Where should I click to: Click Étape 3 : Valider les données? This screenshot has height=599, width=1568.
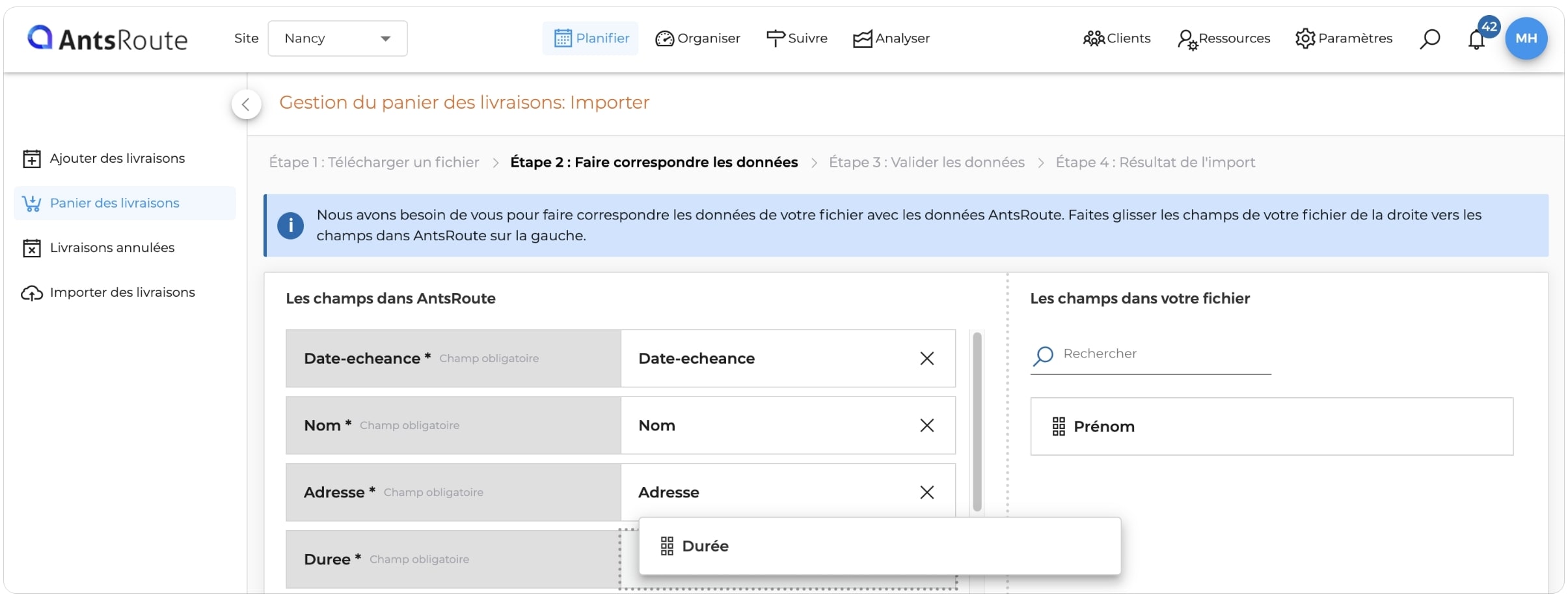(926, 162)
